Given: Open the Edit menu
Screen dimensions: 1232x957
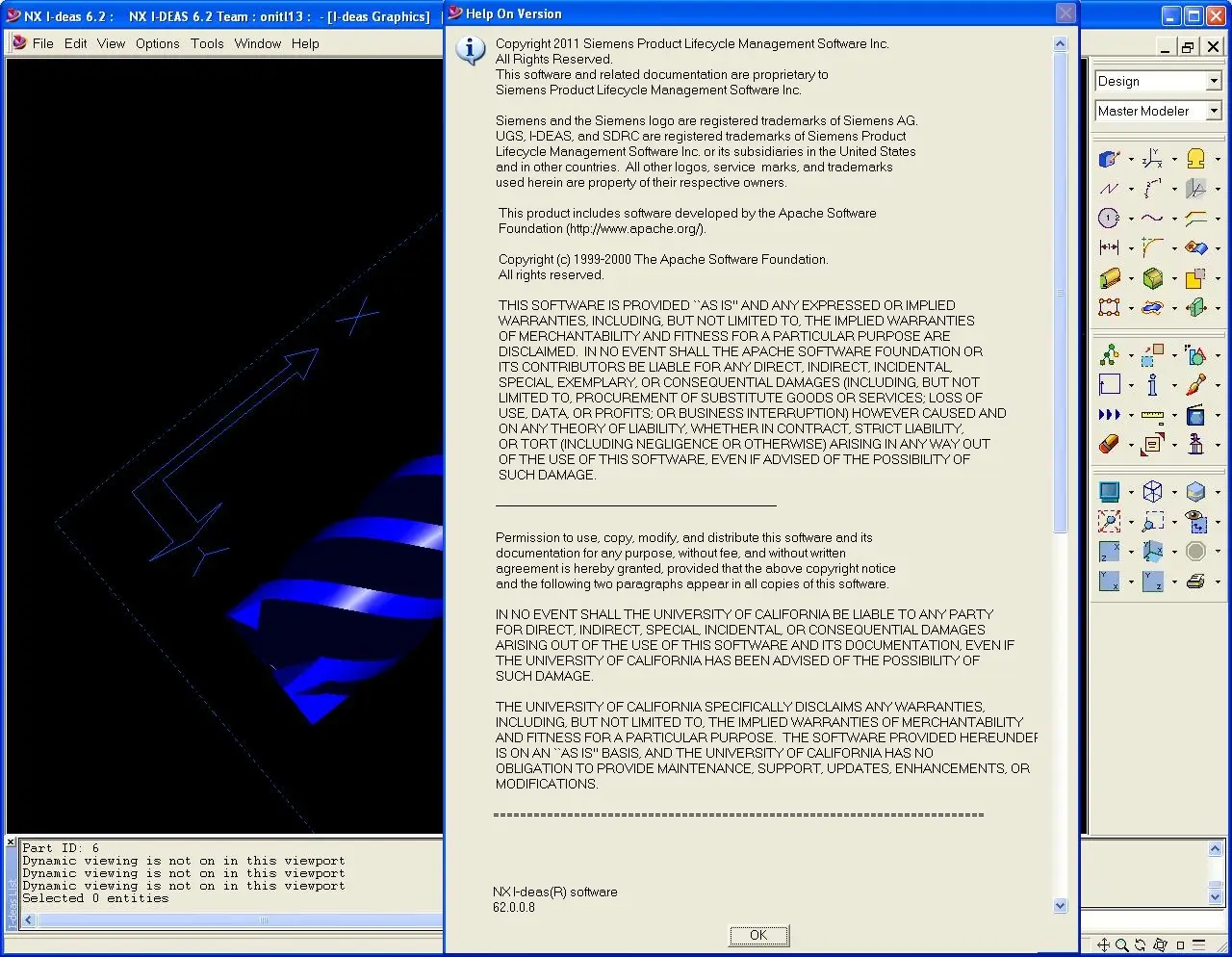Looking at the screenshot, I should coord(76,43).
